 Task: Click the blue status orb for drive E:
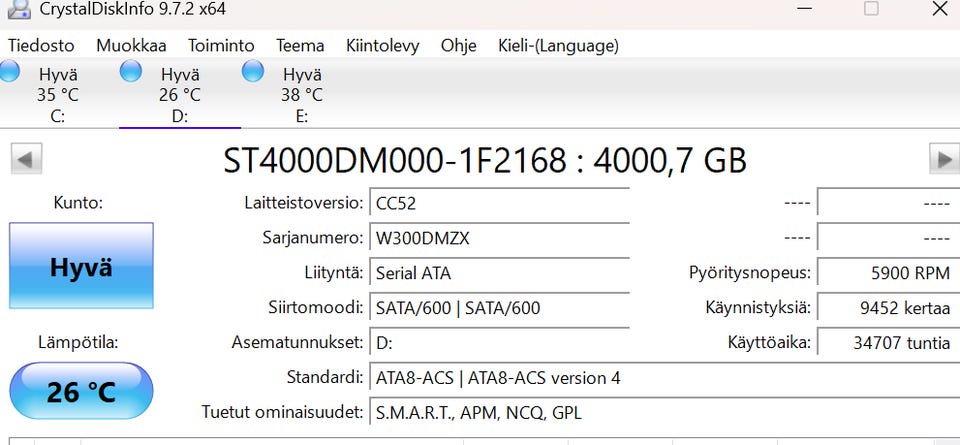(253, 71)
